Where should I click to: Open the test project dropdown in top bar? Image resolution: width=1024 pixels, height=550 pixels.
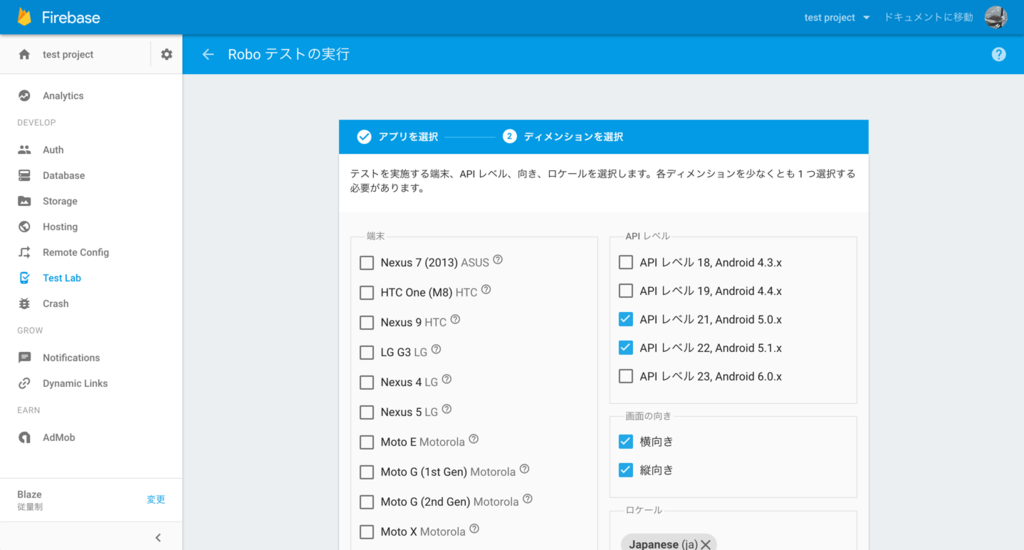pos(837,18)
